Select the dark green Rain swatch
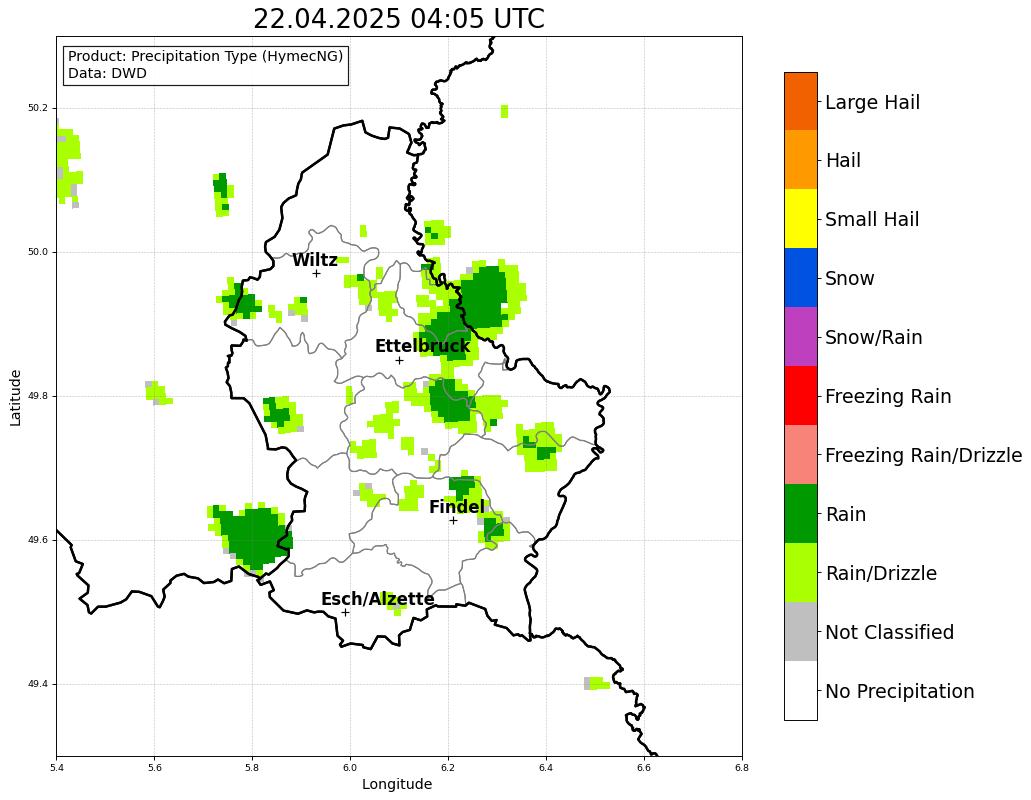Screen dimensions: 1031x800 coord(801,513)
